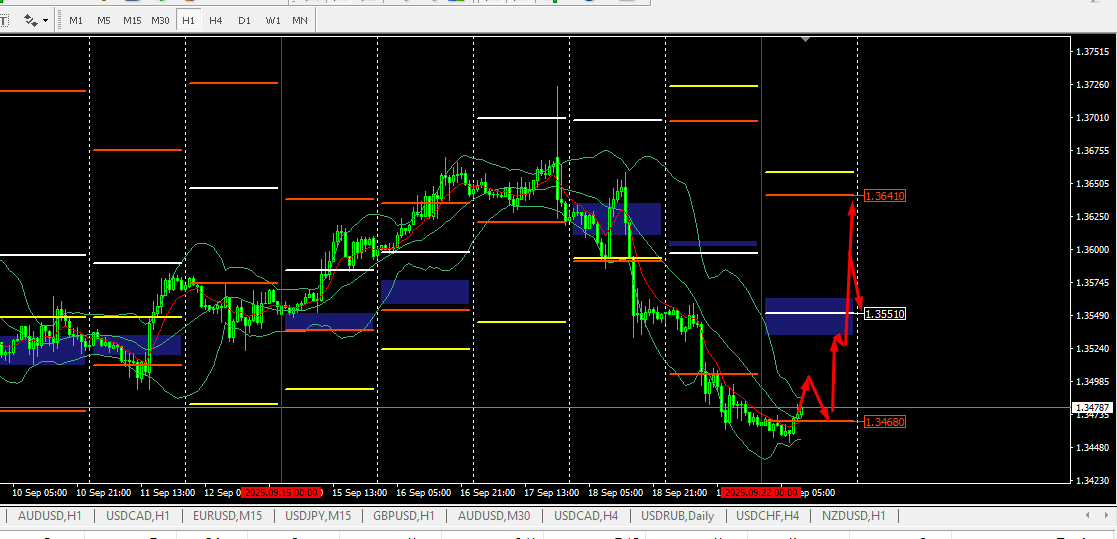Click the 1.36000 price scale value
The width and height of the screenshot is (1117, 539).
click(1093, 250)
